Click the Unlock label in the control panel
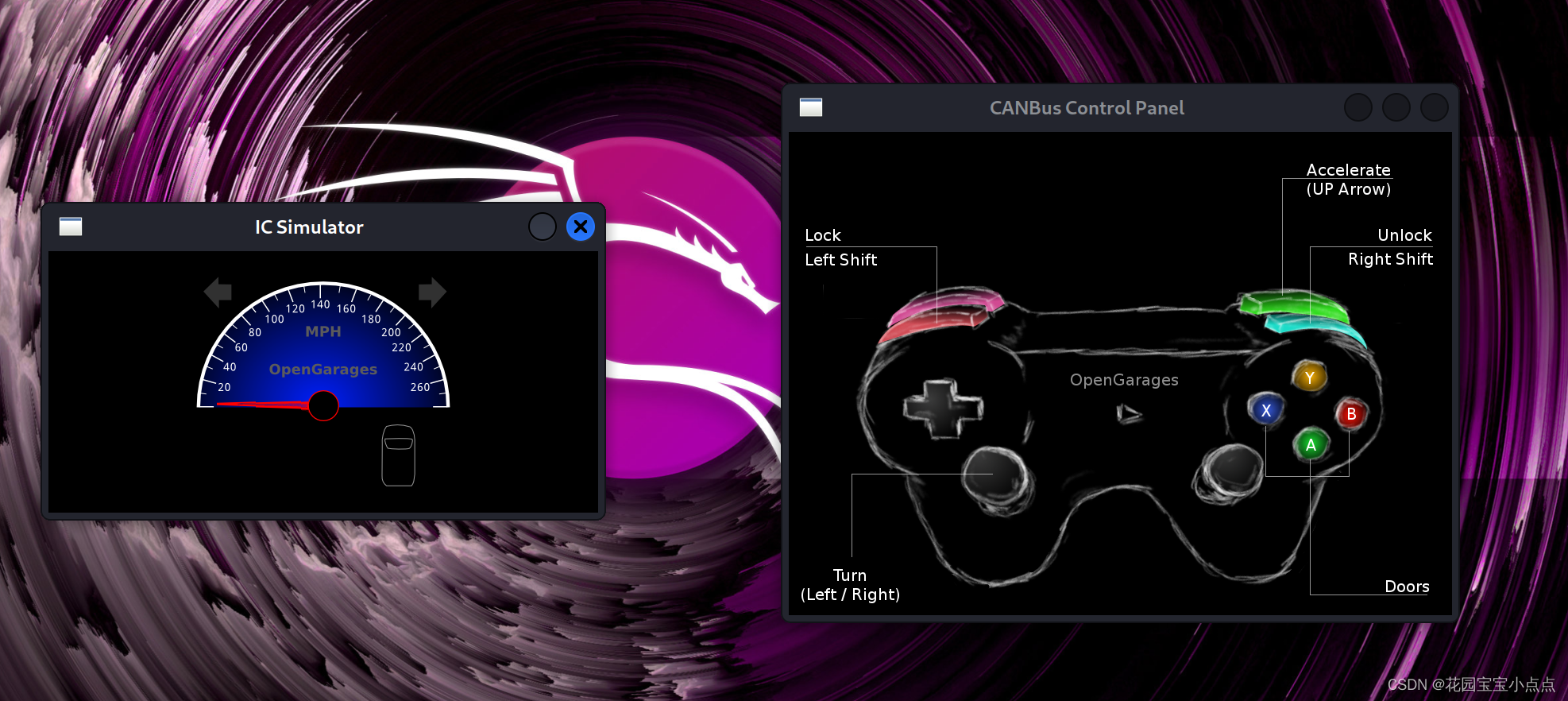 coord(1404,235)
